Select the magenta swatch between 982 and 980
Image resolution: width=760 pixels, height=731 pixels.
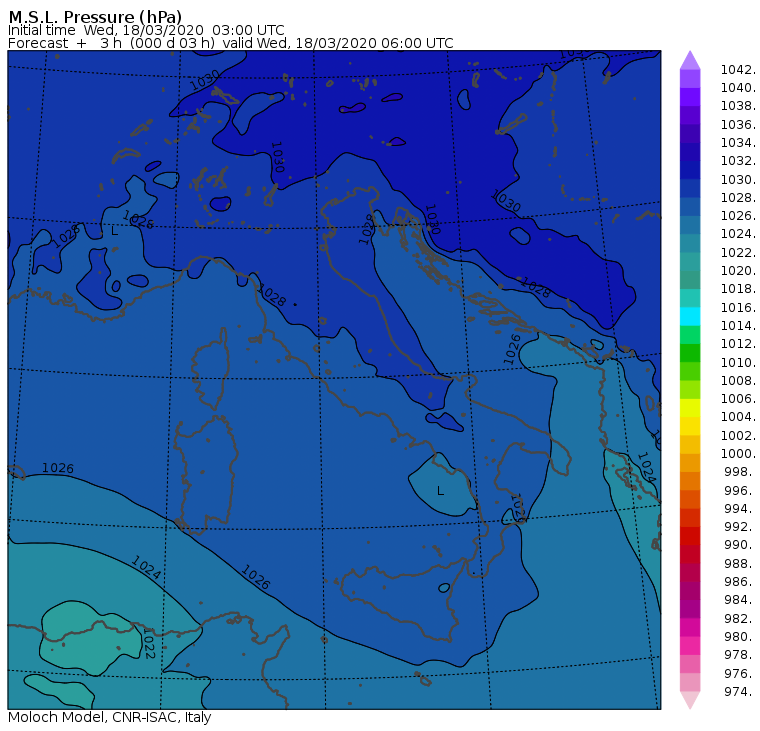coord(690,627)
